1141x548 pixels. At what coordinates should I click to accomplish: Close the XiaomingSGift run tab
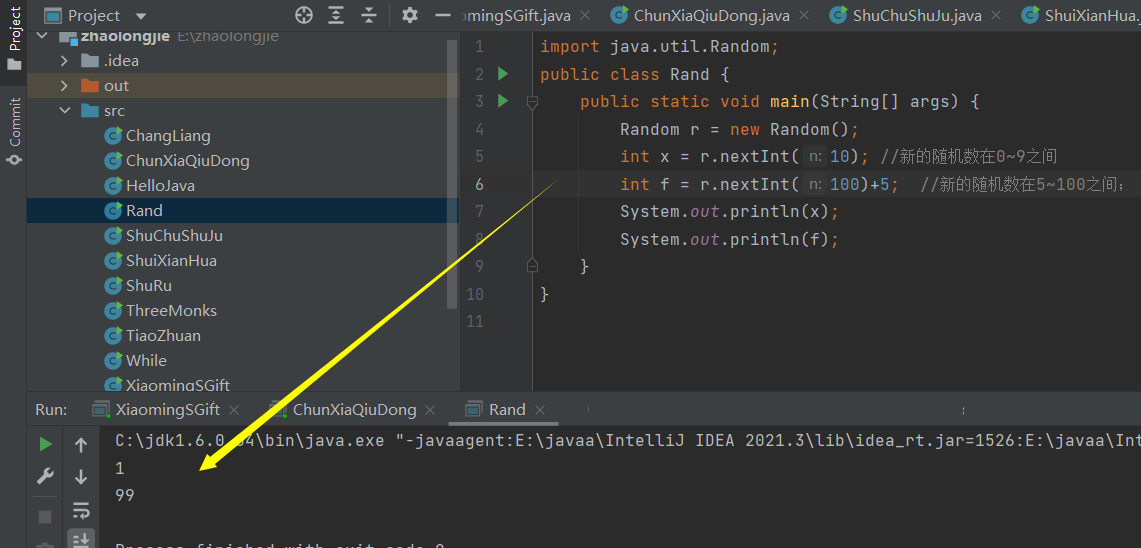(234, 410)
